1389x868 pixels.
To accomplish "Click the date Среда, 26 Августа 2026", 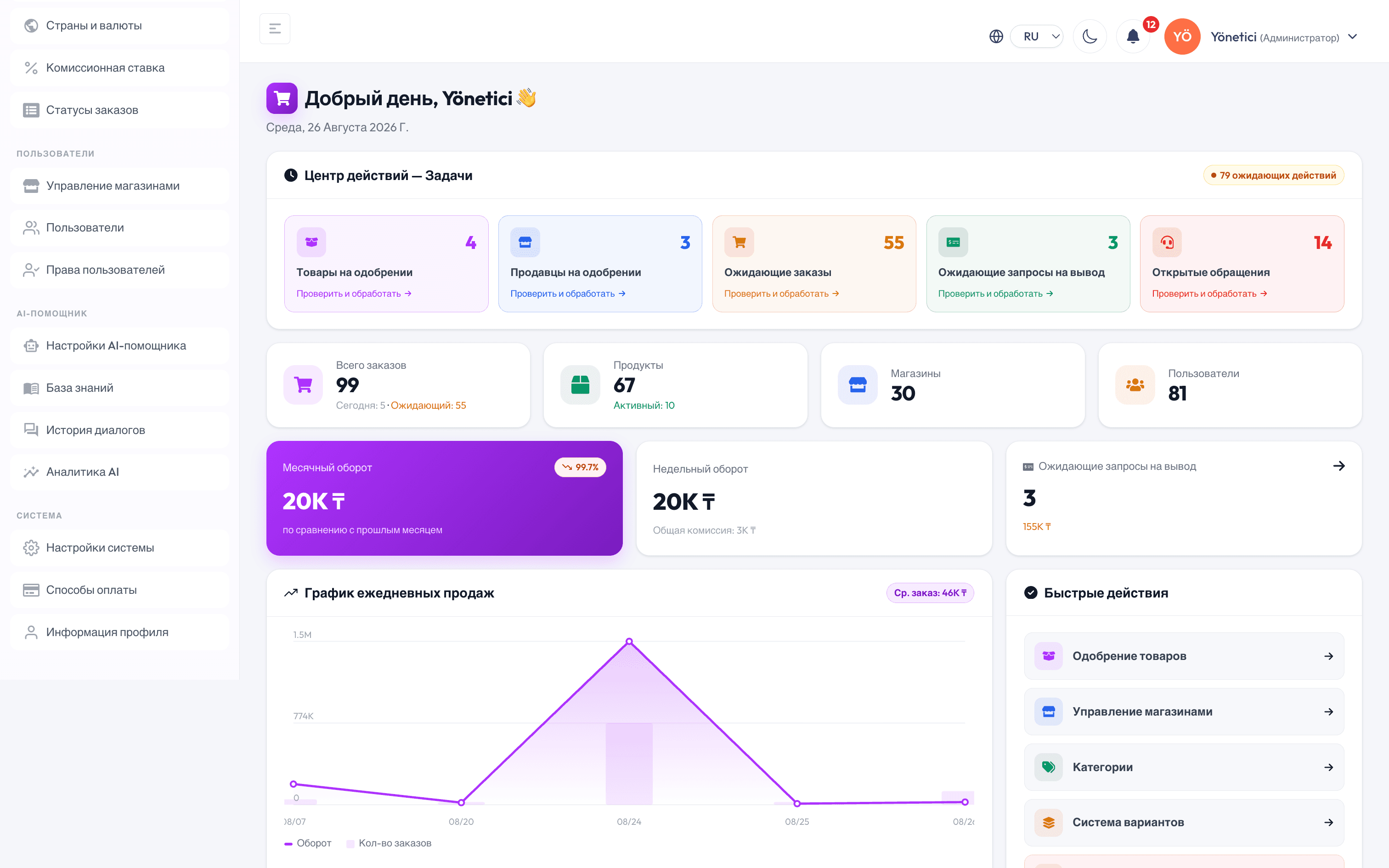I will click(x=337, y=128).
